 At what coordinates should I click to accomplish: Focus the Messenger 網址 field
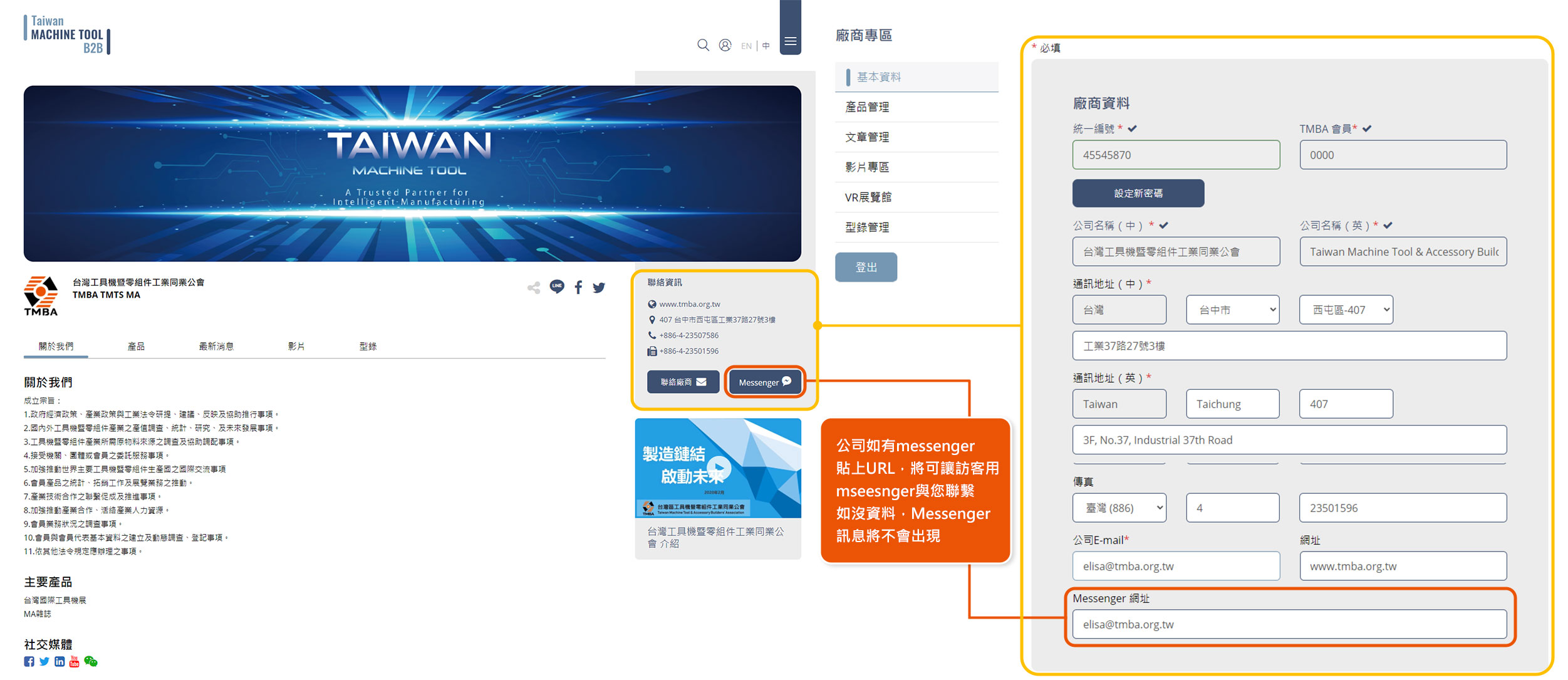pos(1289,624)
